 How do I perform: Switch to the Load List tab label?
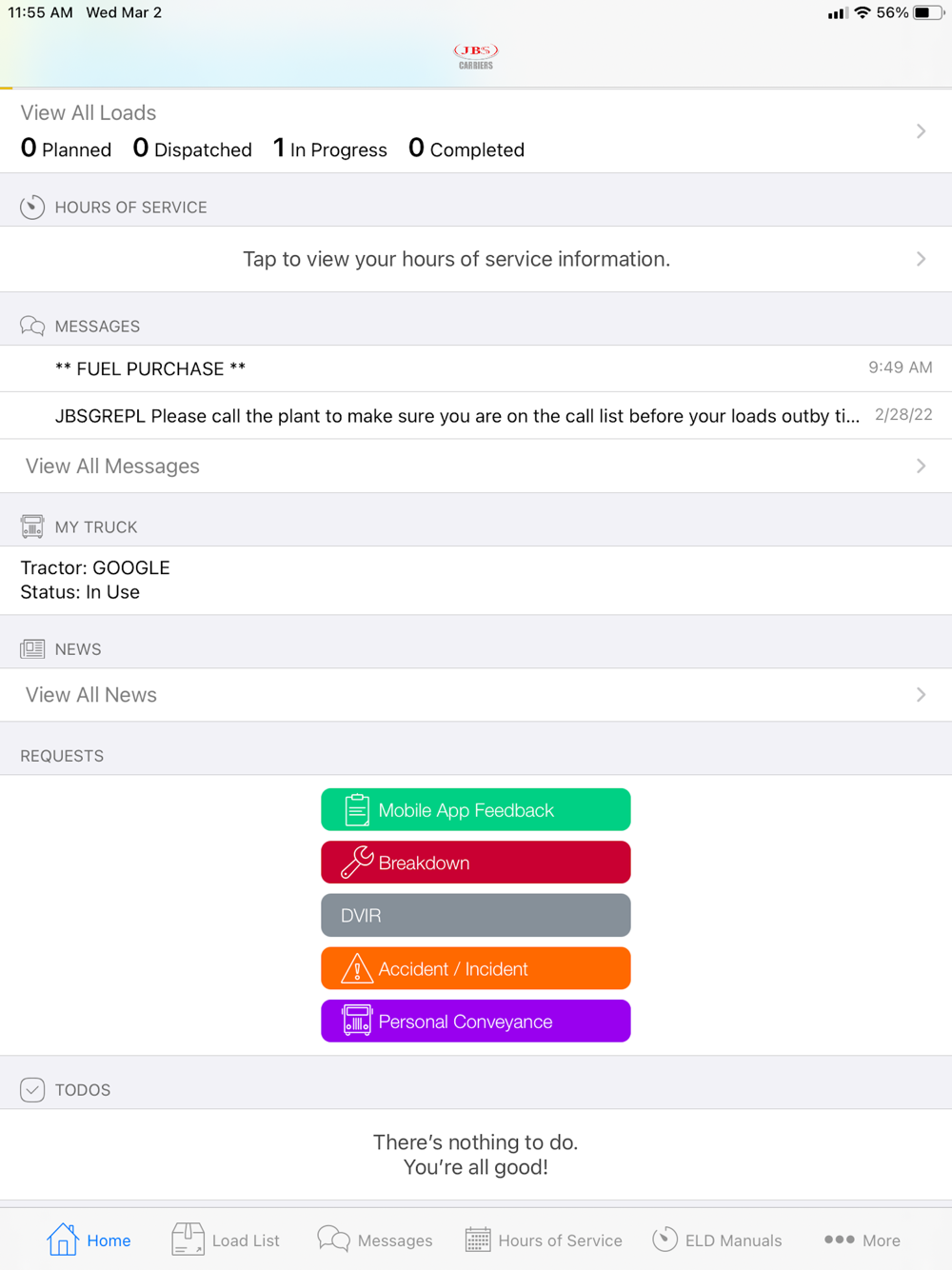point(246,1240)
